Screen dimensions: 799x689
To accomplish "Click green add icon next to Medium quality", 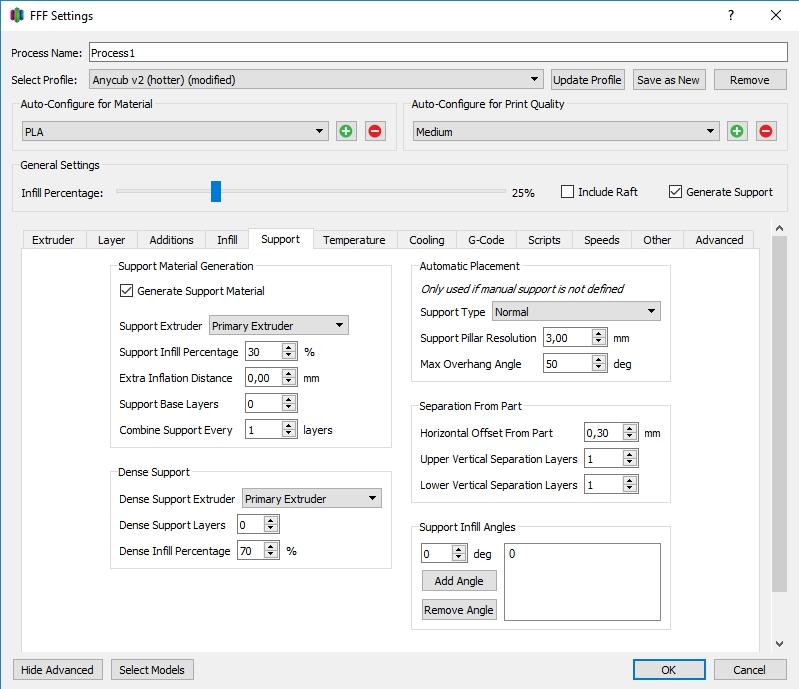I will click(x=737, y=131).
